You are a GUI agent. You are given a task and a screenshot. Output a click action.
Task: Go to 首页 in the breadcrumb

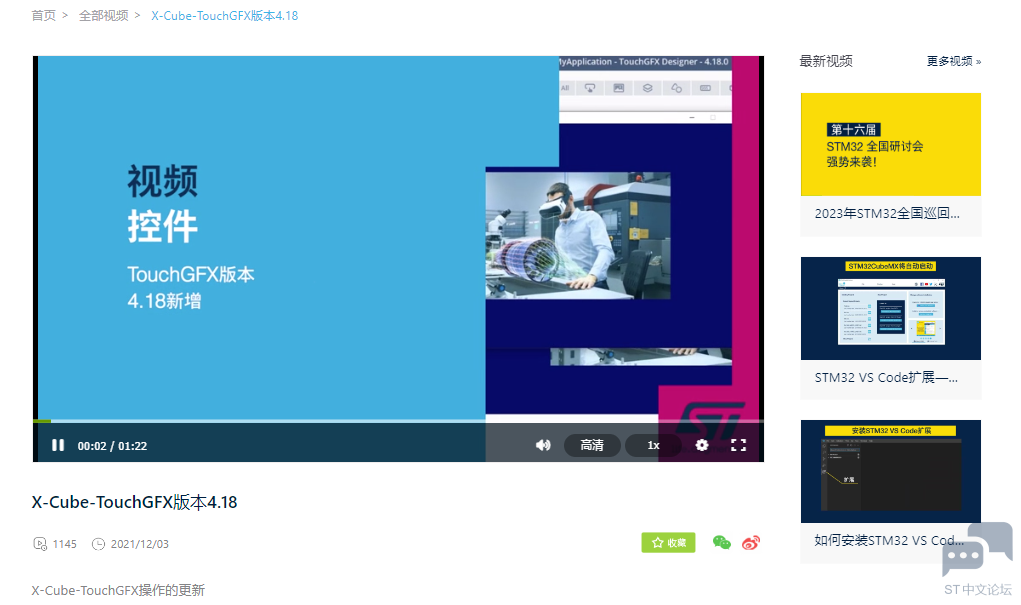44,16
